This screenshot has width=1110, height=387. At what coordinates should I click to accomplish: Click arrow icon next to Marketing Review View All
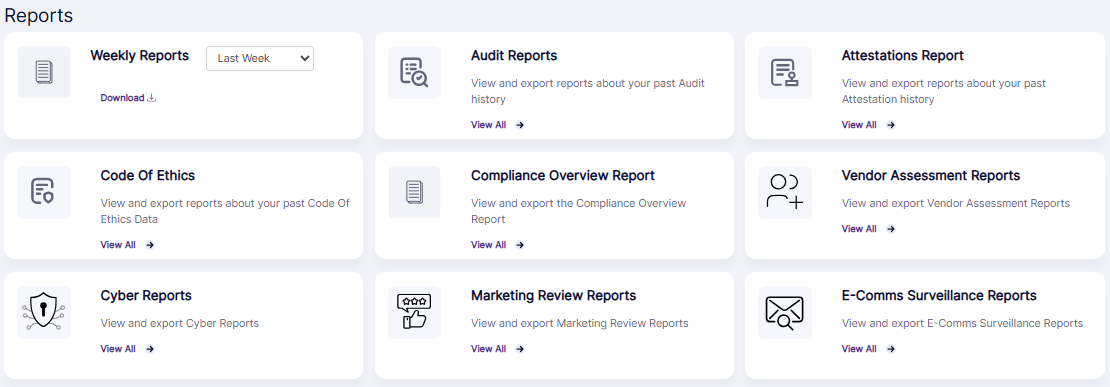pyautogui.click(x=520, y=349)
